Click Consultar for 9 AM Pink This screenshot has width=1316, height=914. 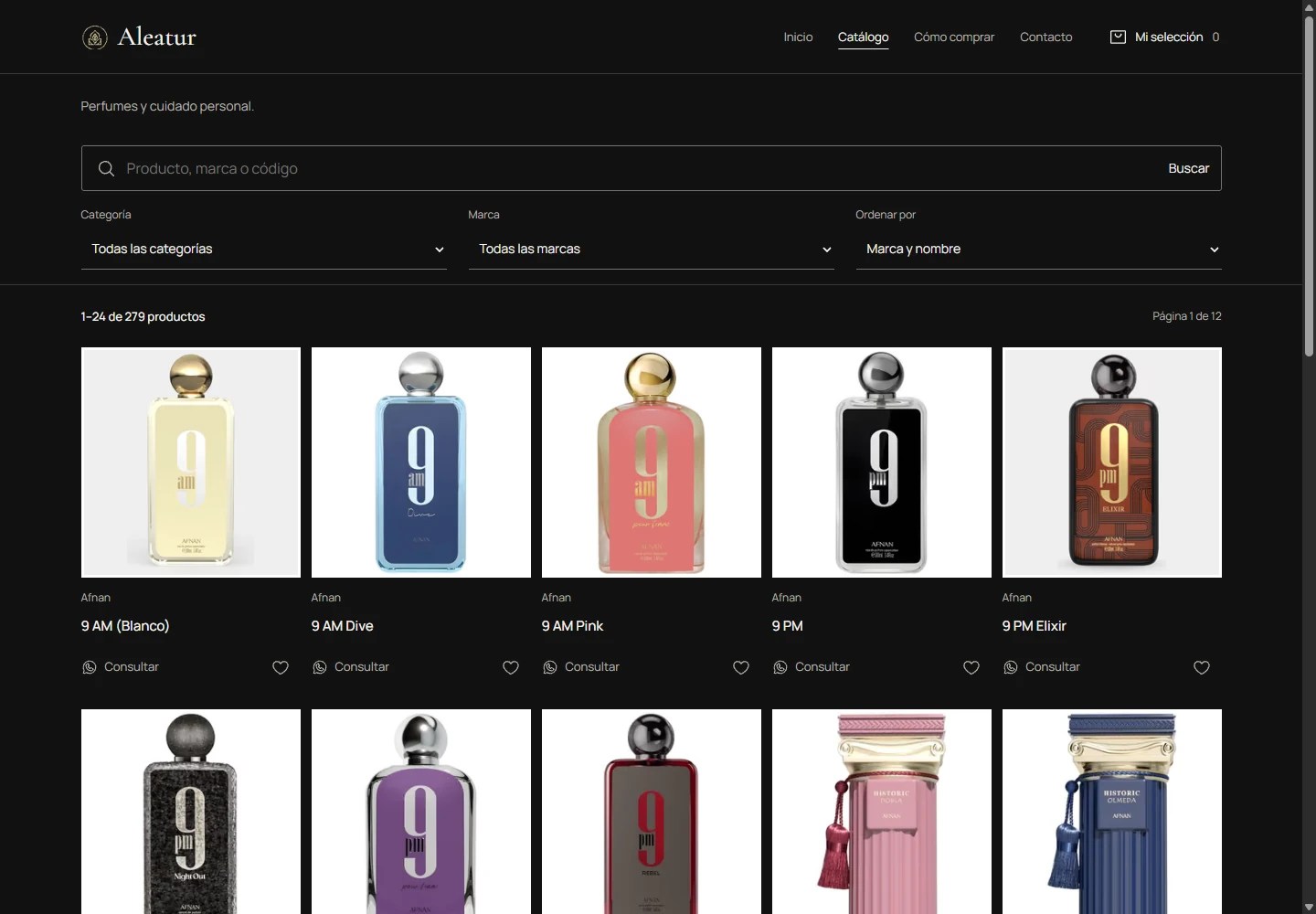[581, 667]
